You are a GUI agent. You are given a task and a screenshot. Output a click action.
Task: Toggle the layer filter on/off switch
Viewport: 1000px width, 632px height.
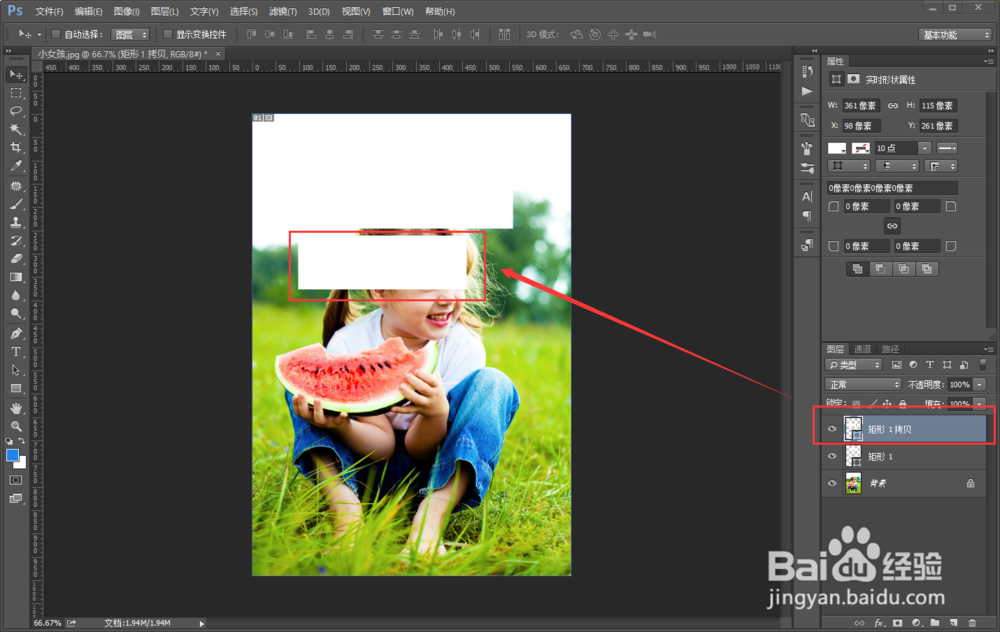coord(983,365)
